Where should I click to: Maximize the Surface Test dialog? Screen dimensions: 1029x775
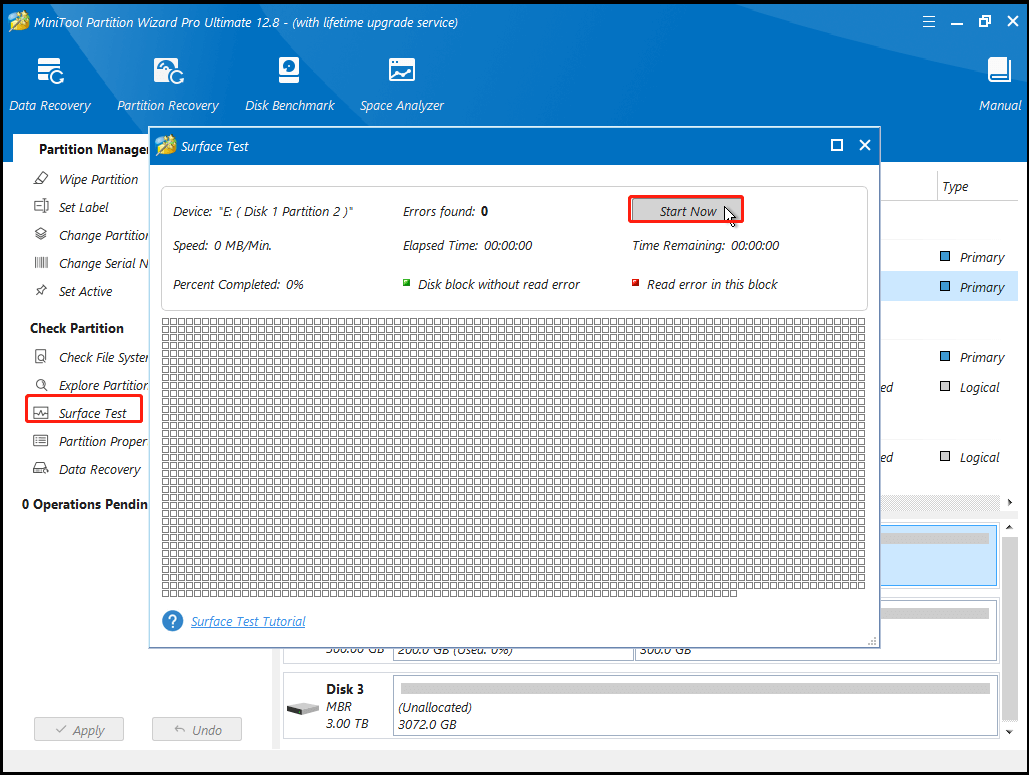(837, 146)
